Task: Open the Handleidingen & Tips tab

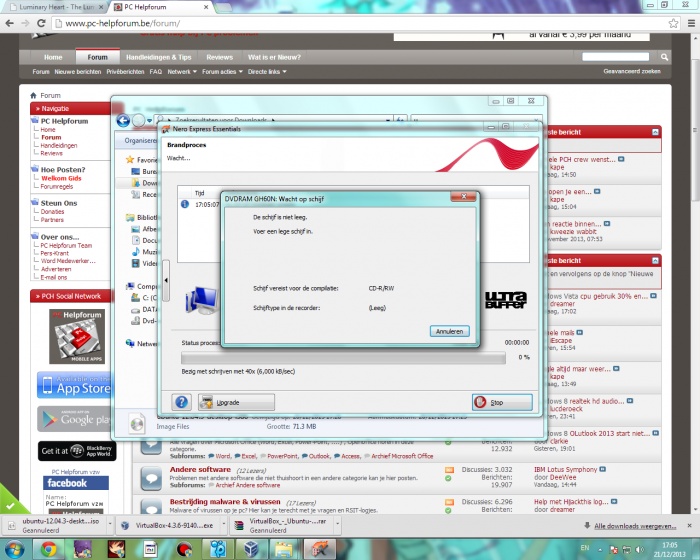Action: tap(158, 57)
